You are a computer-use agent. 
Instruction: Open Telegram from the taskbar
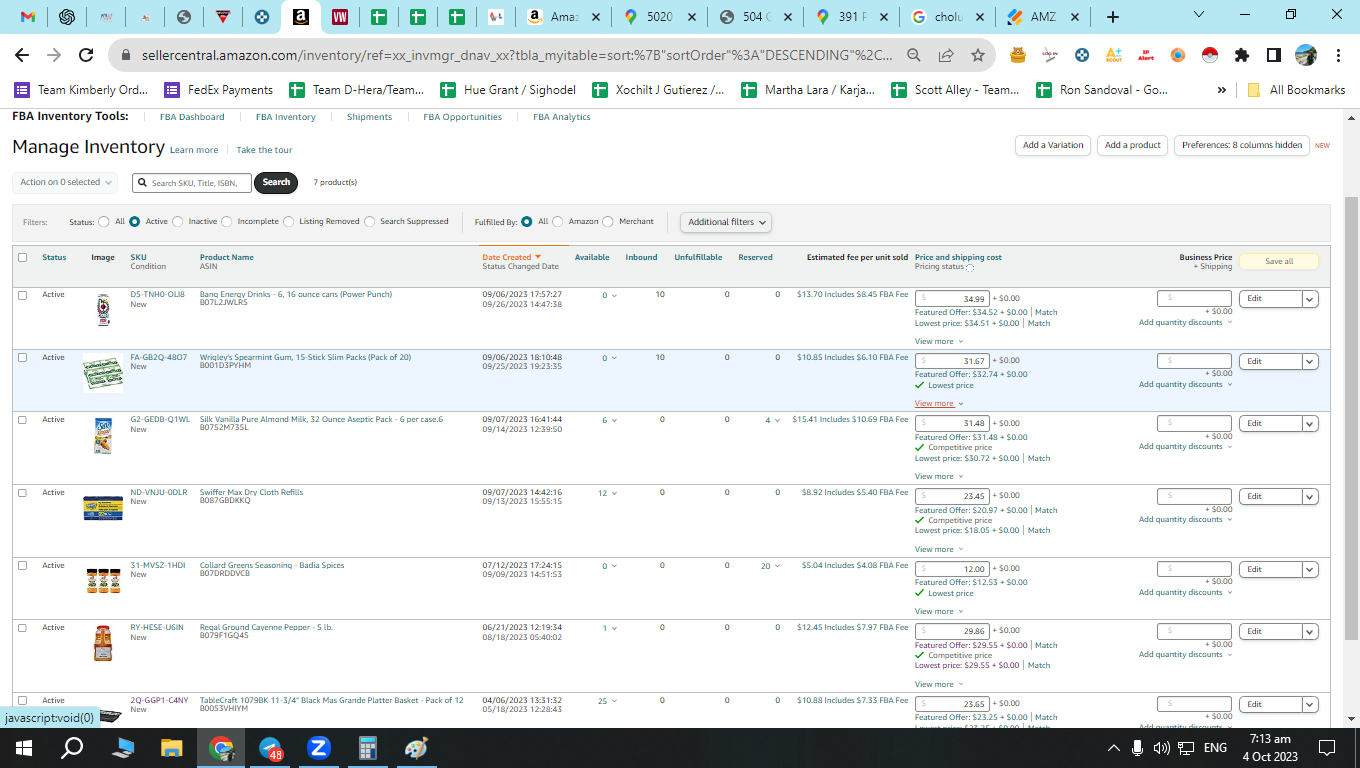pyautogui.click(x=271, y=747)
